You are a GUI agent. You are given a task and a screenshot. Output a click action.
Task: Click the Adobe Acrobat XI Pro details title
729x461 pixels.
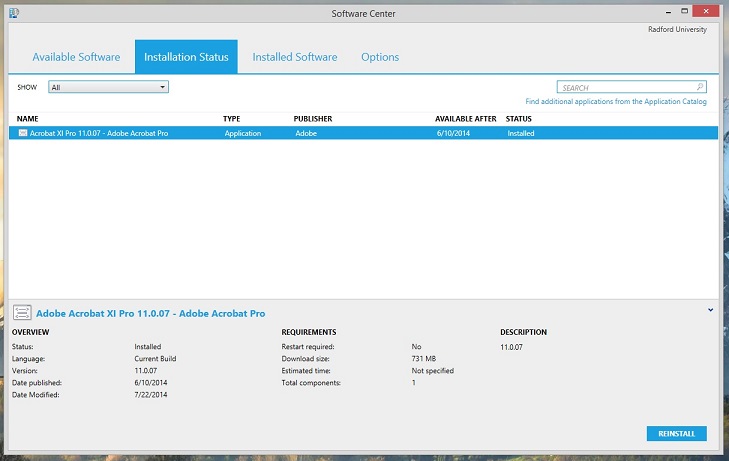tap(151, 313)
